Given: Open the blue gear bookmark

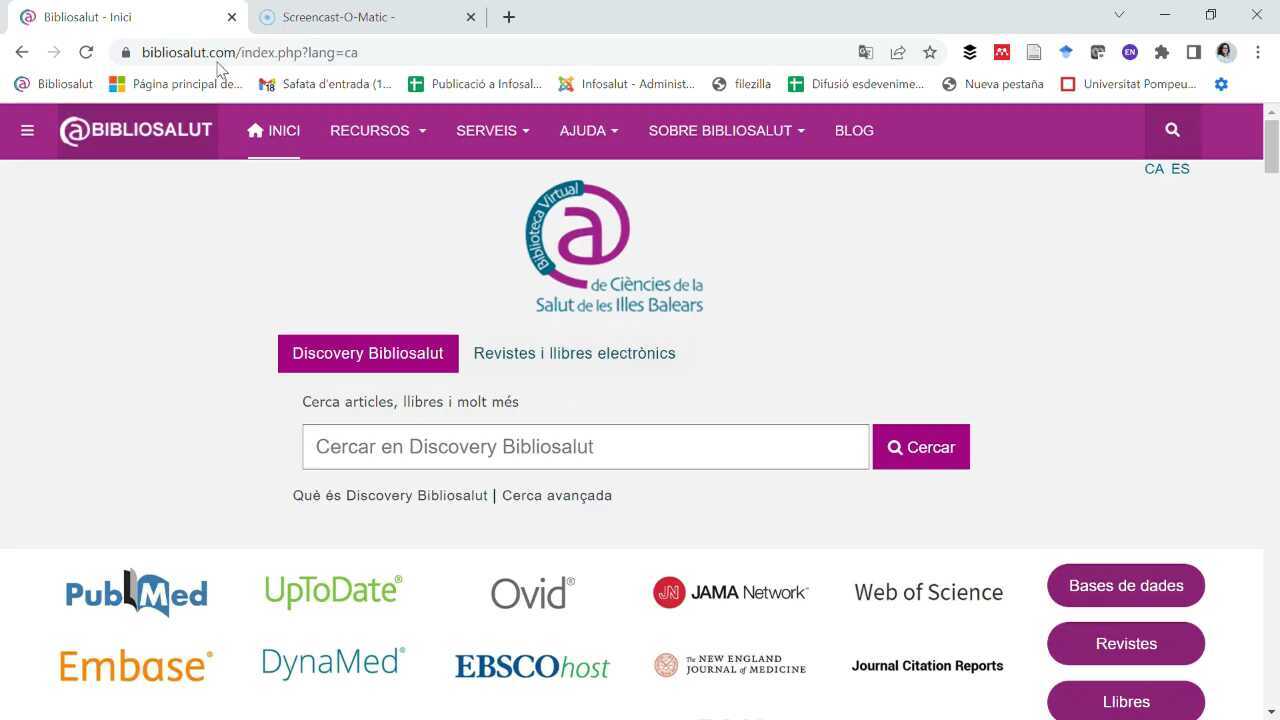Looking at the screenshot, I should tap(1221, 84).
